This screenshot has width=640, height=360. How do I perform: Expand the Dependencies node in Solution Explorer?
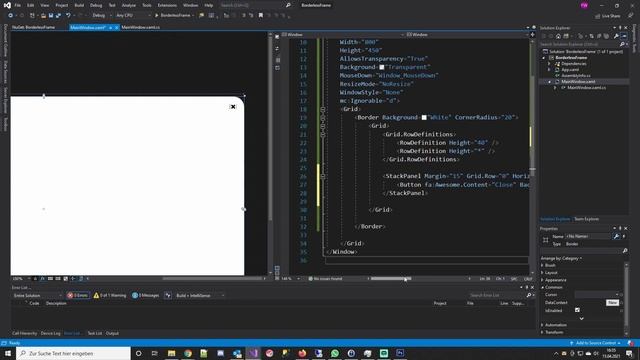[x=549, y=64]
